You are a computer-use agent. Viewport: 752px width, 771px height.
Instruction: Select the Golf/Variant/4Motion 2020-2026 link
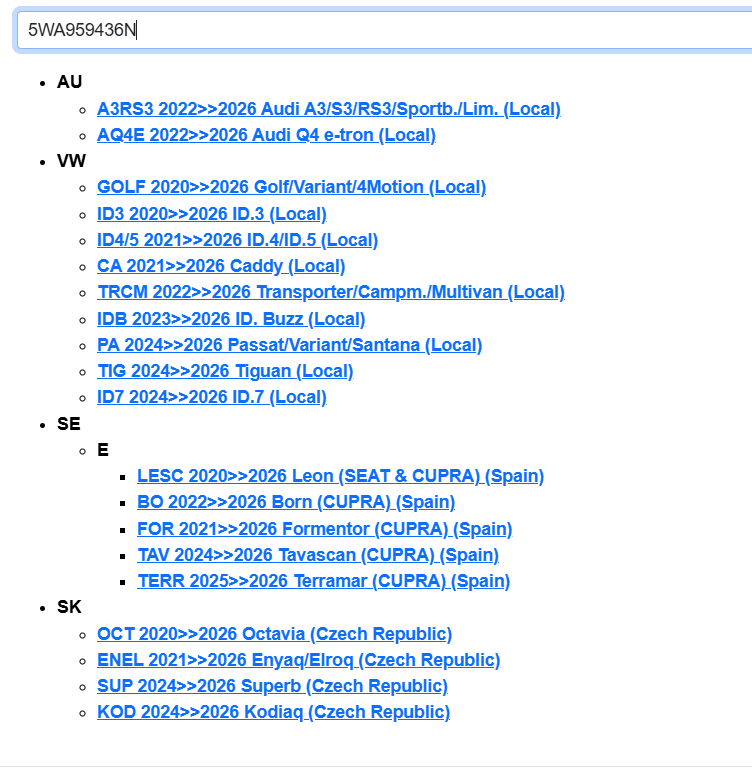click(x=291, y=187)
